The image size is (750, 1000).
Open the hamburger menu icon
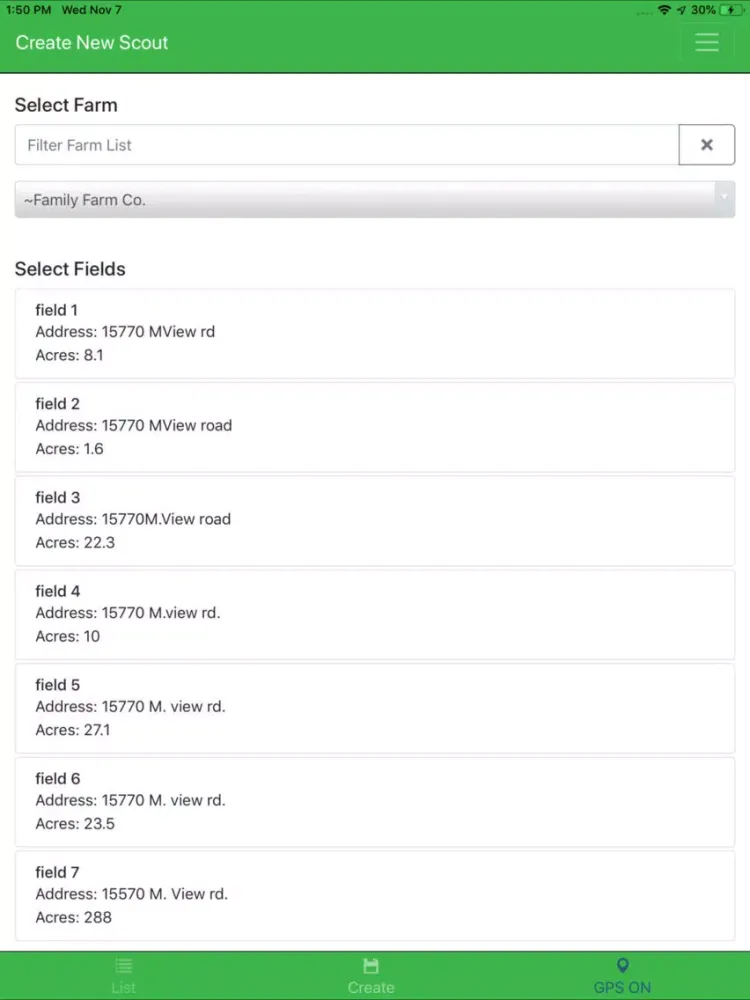(707, 42)
